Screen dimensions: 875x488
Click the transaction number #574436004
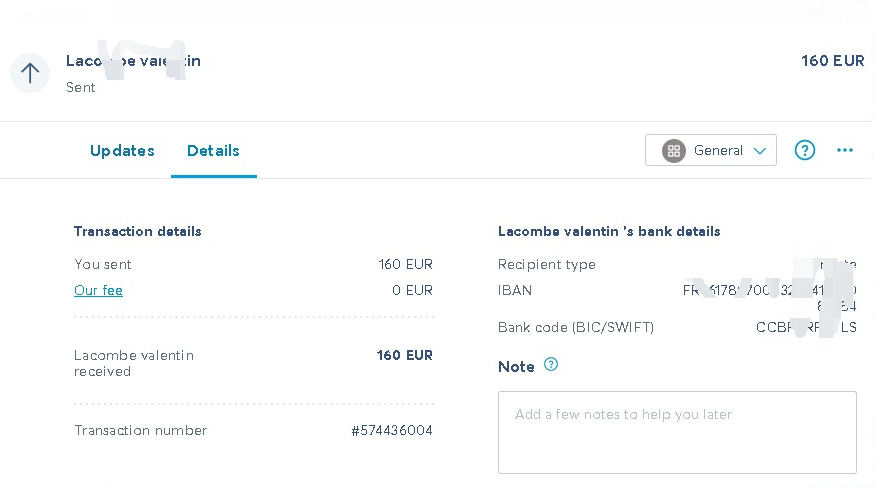pyautogui.click(x=392, y=430)
